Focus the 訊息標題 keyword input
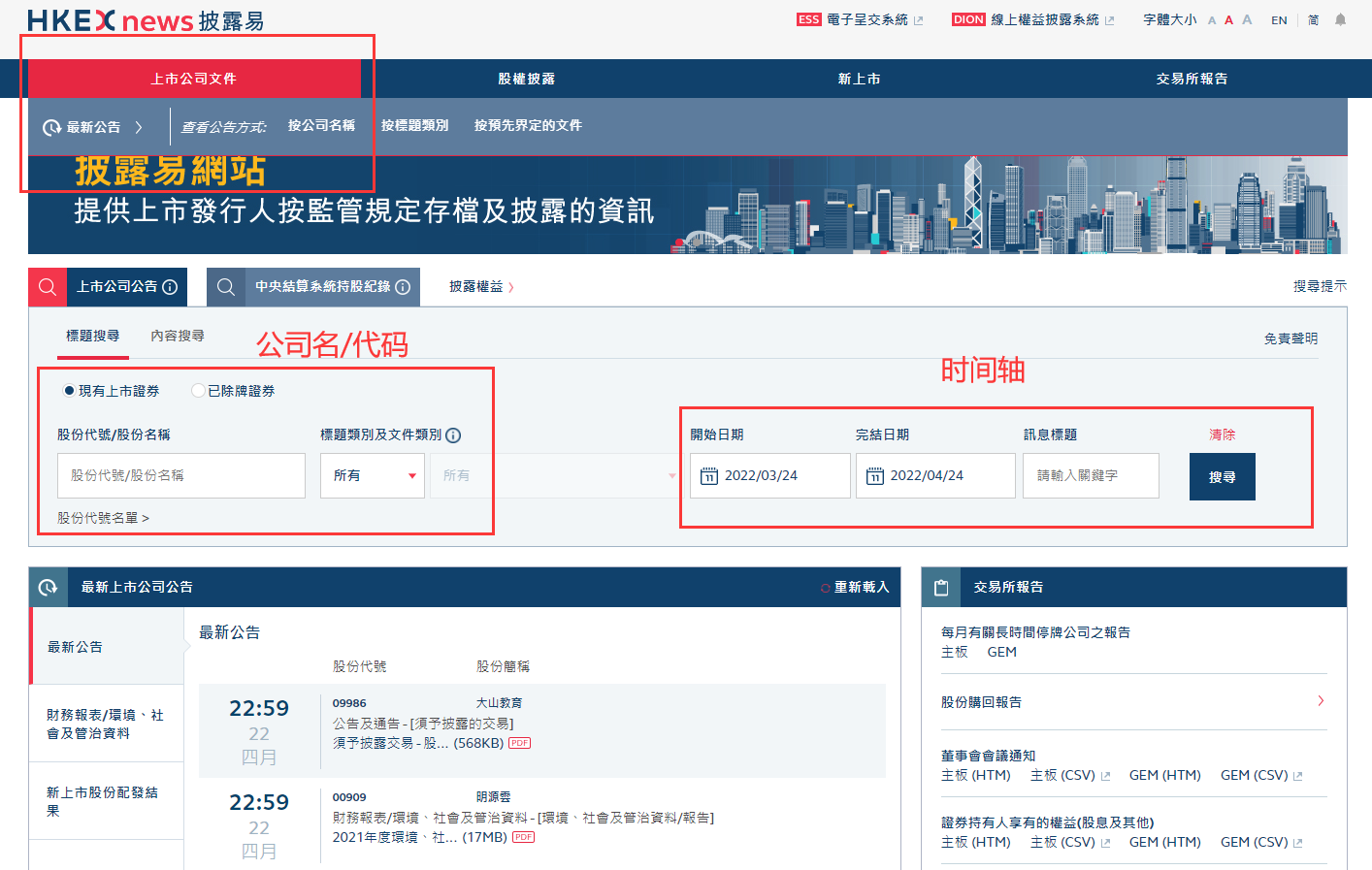The image size is (1372, 870). pyautogui.click(x=1091, y=475)
